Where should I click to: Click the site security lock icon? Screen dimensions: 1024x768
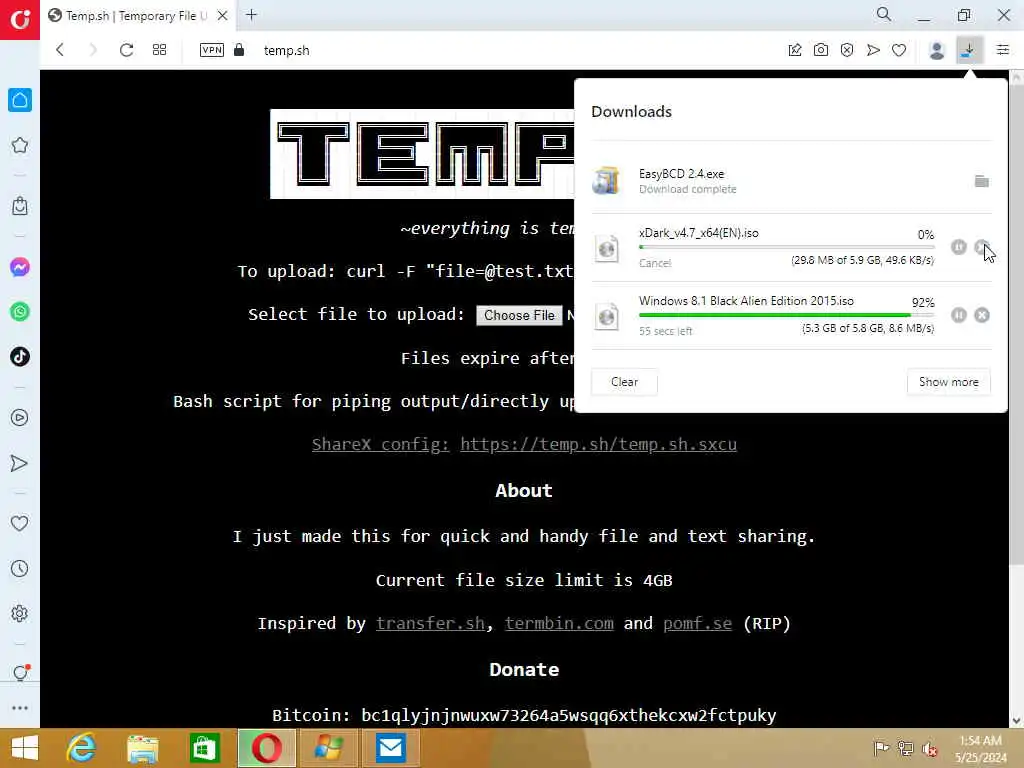point(239,50)
